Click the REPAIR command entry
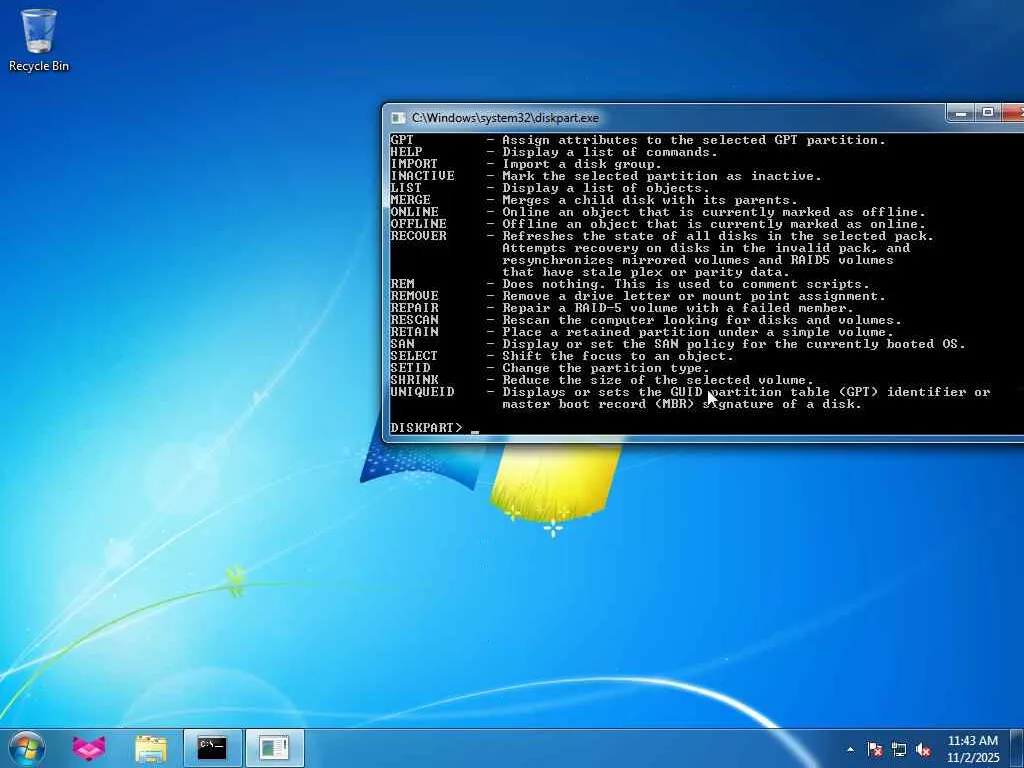1024x768 pixels. pyautogui.click(x=622, y=308)
